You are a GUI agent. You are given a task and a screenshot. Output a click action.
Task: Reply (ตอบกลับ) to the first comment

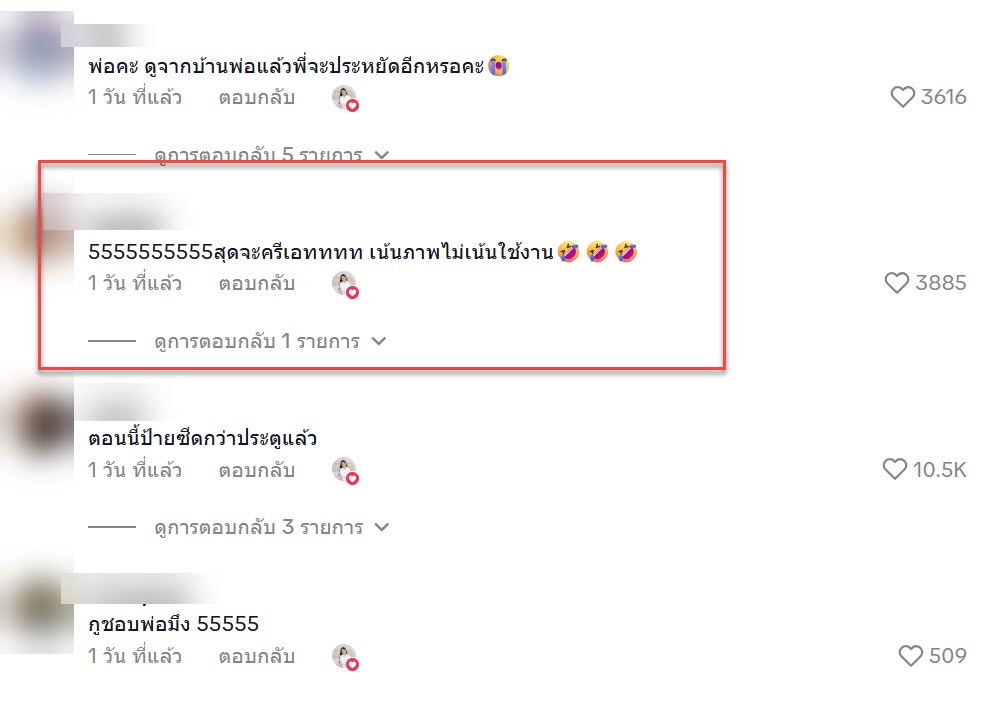tap(257, 97)
